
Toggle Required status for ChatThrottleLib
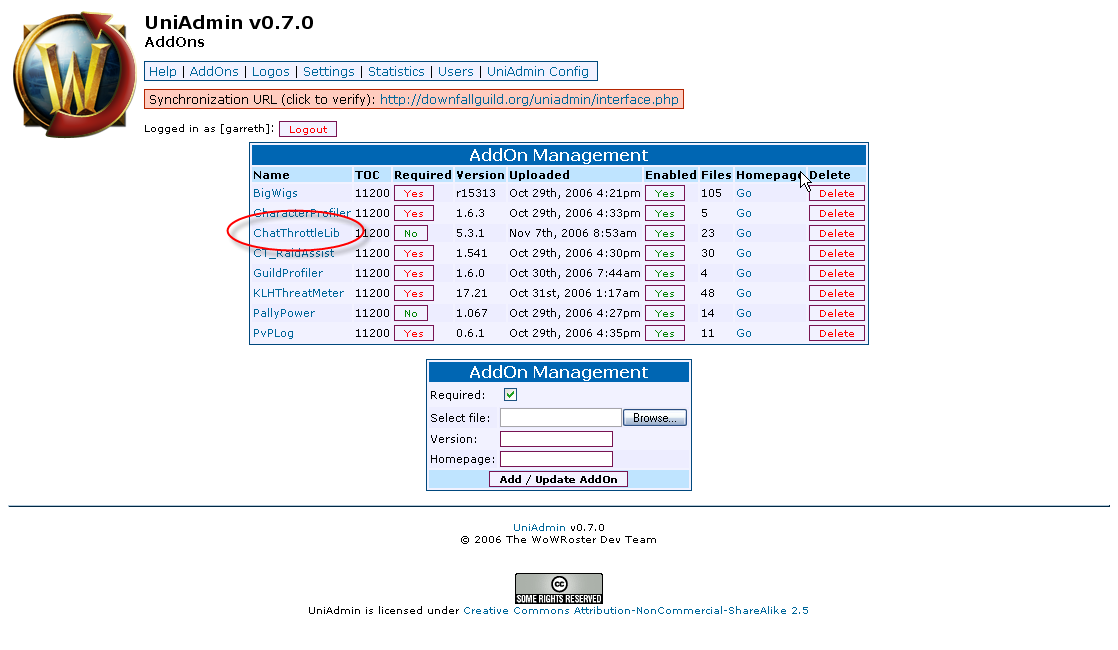(411, 233)
